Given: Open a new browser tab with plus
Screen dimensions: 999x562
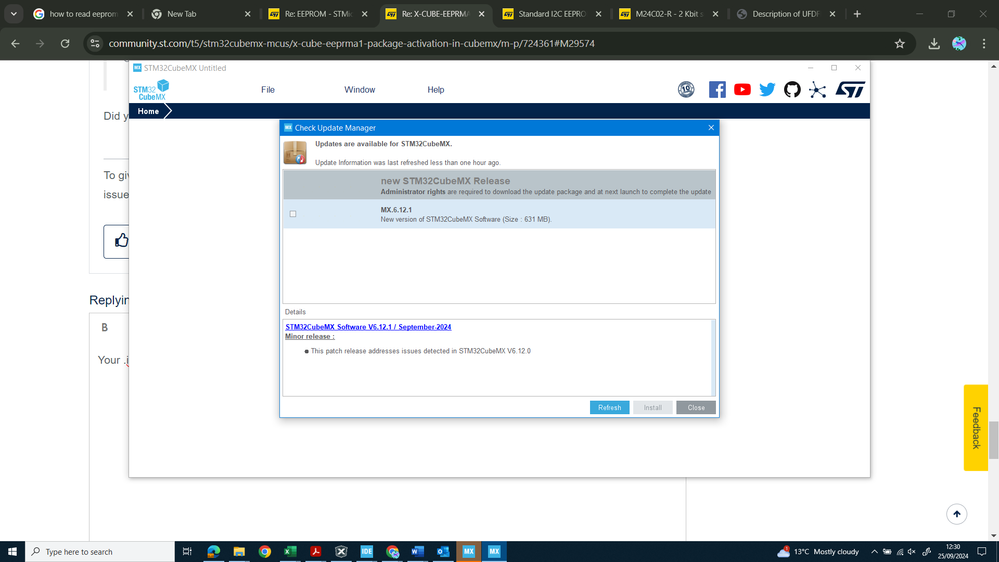Looking at the screenshot, I should click(x=857, y=14).
